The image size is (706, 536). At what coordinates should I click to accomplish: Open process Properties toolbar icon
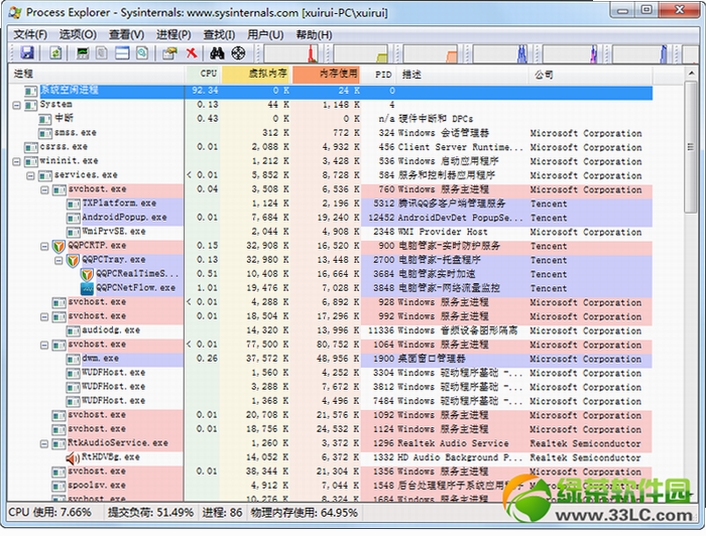pyautogui.click(x=170, y=53)
